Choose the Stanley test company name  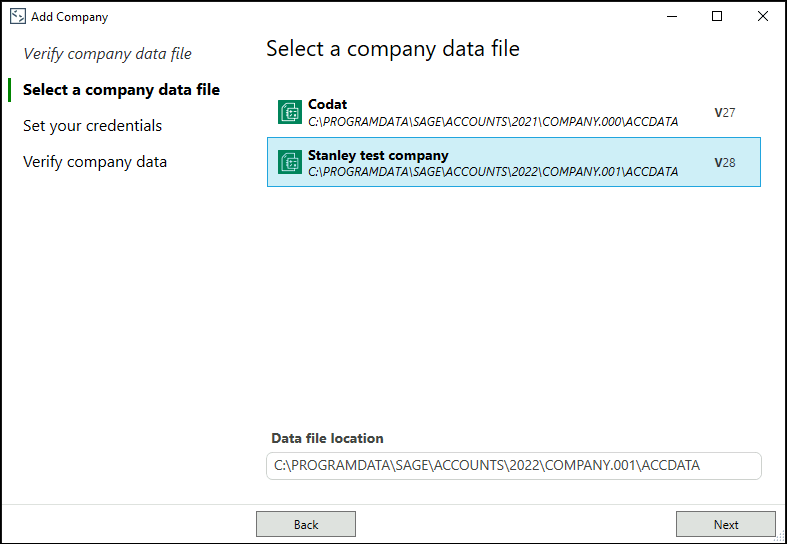coord(378,155)
